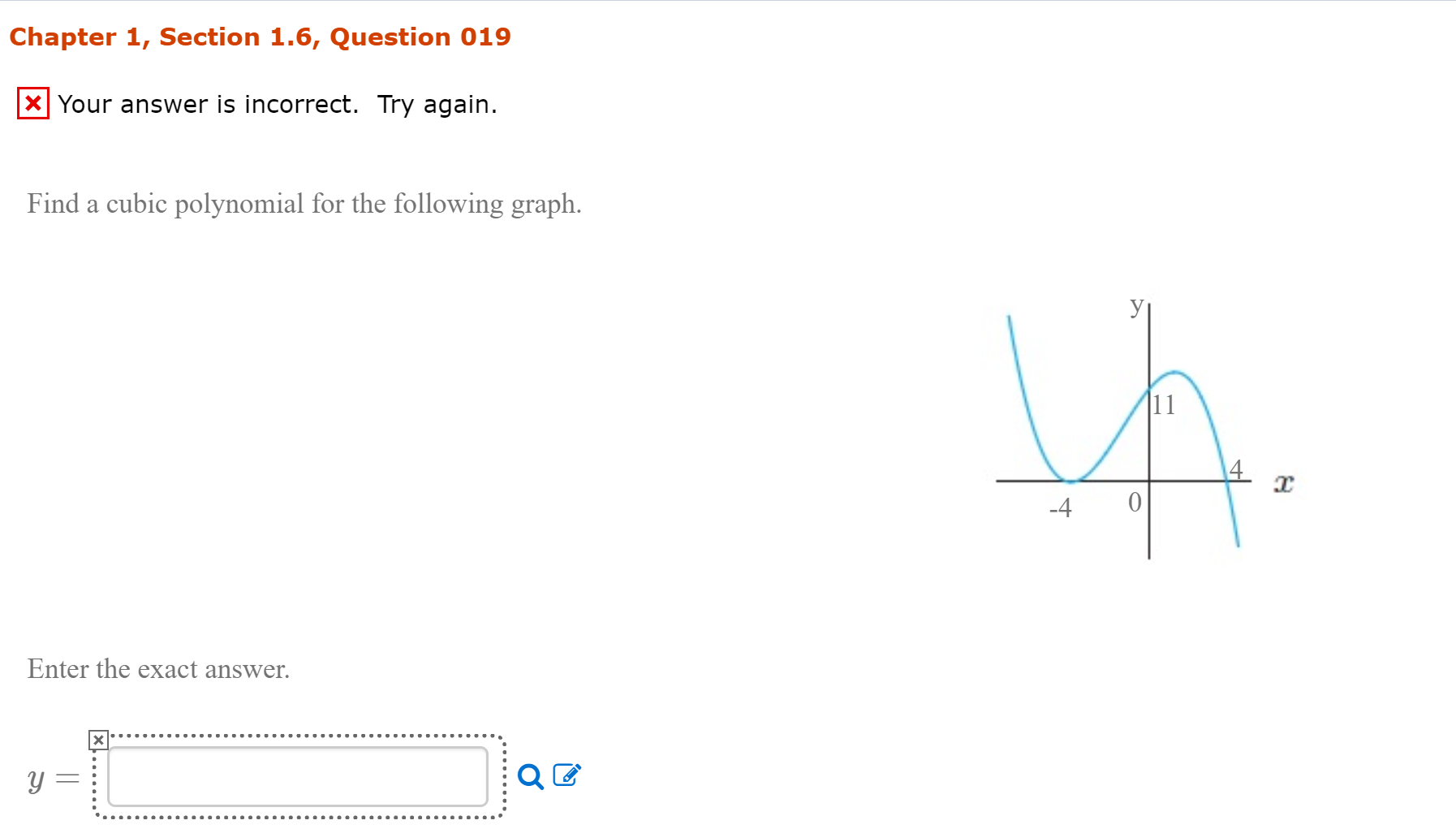Click the '11' intercept label on the y-axis
This screenshot has width=1456, height=829.
tap(1165, 406)
